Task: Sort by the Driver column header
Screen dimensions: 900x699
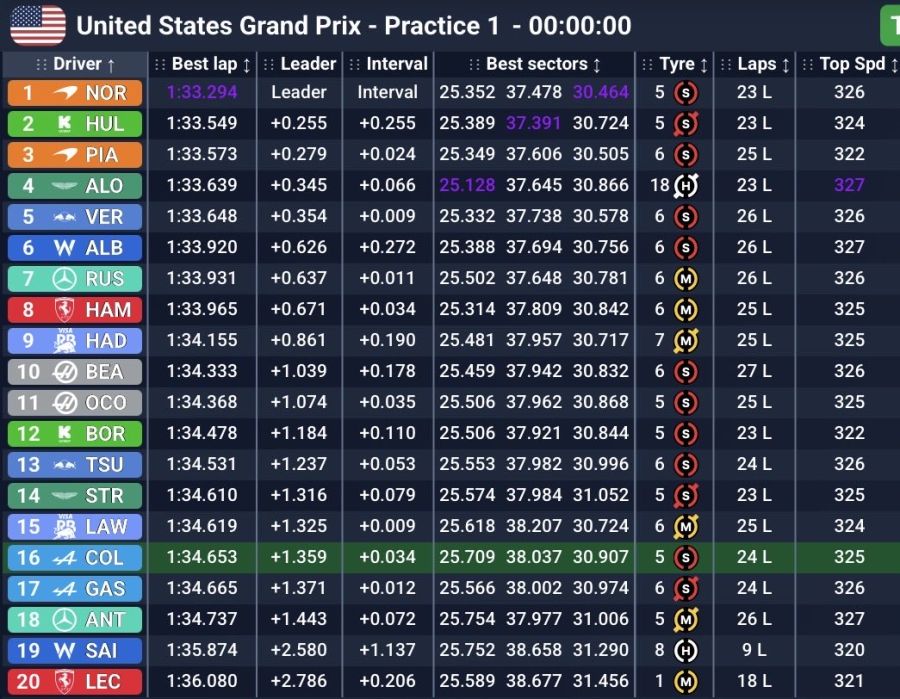Action: pyautogui.click(x=75, y=64)
